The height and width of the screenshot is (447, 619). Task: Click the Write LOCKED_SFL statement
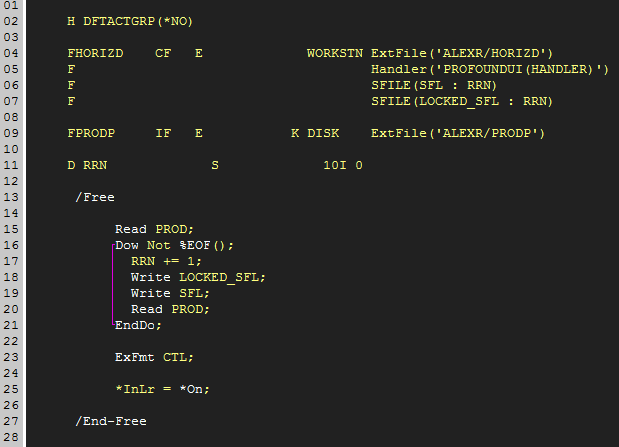(198, 277)
